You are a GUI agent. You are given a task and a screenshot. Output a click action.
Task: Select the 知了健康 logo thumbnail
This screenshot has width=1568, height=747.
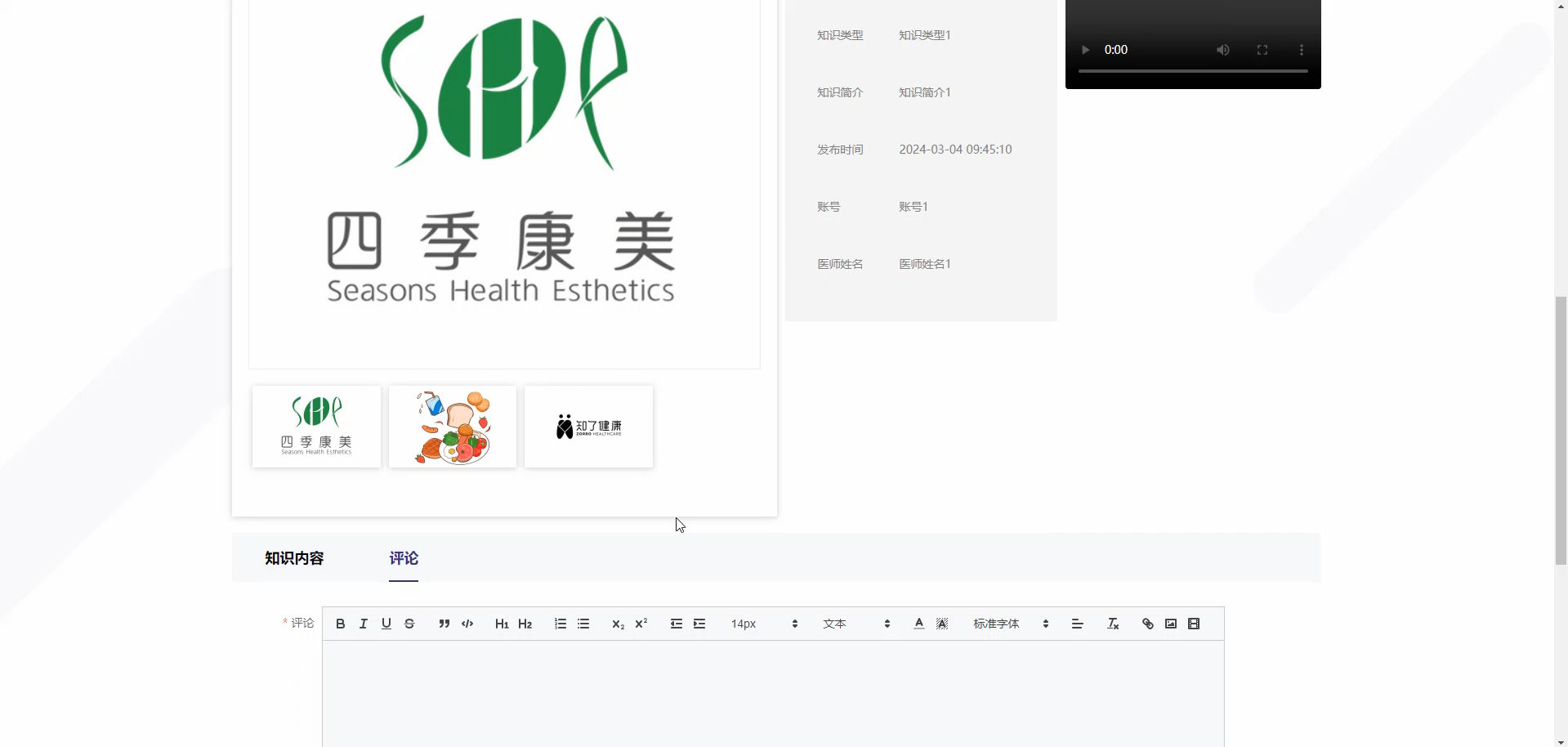tap(588, 427)
